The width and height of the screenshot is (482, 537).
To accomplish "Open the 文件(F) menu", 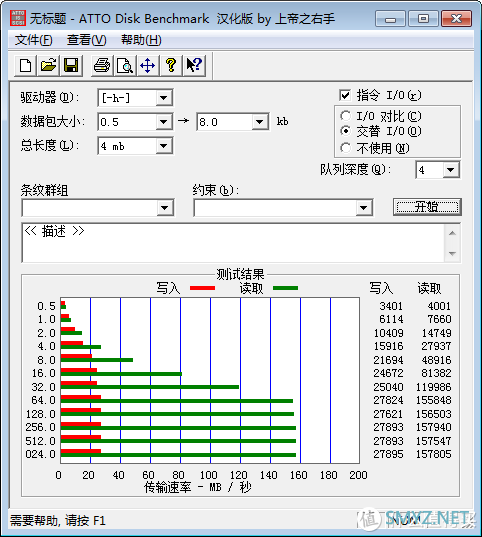I will coord(34,40).
